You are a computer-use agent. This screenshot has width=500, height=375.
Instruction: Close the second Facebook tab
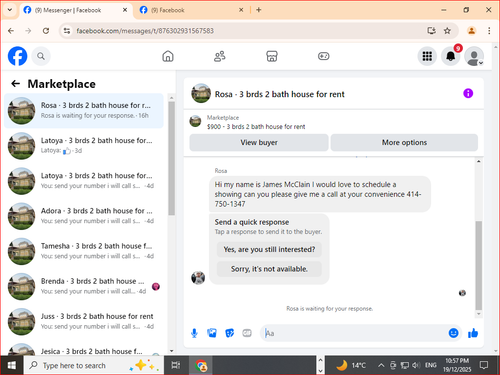tap(241, 10)
